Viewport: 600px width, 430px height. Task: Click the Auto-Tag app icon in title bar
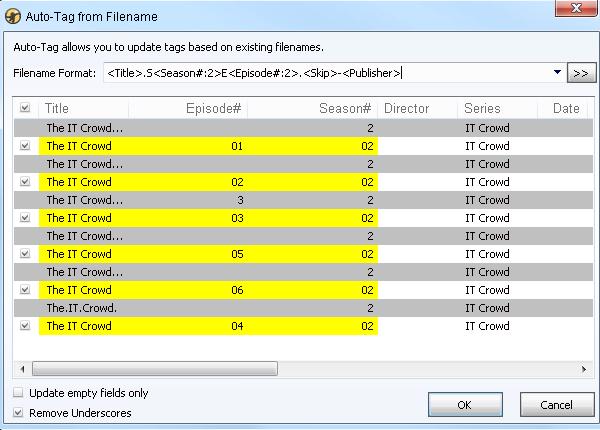pos(14,14)
